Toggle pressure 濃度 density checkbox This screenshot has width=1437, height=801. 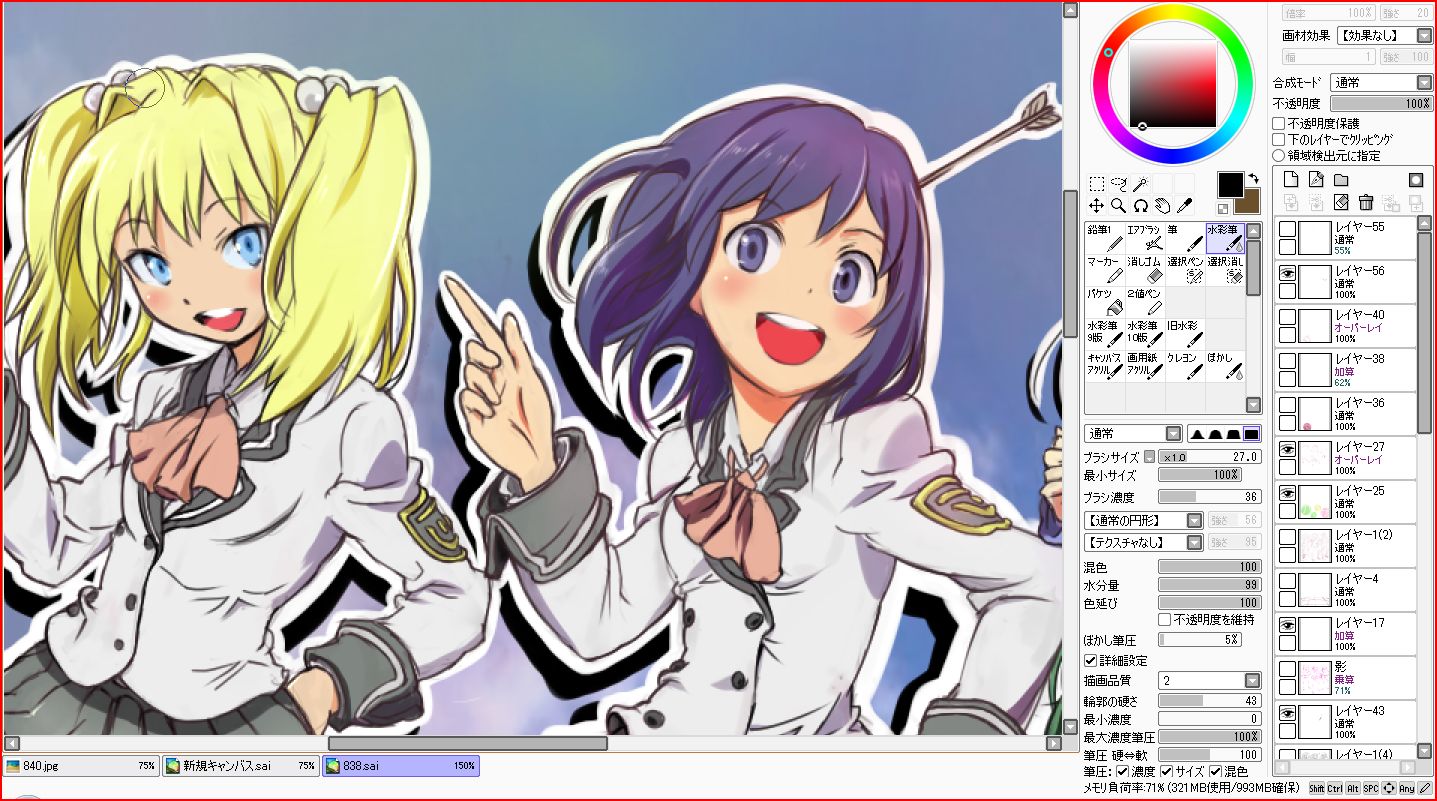pyautogui.click(x=1122, y=771)
